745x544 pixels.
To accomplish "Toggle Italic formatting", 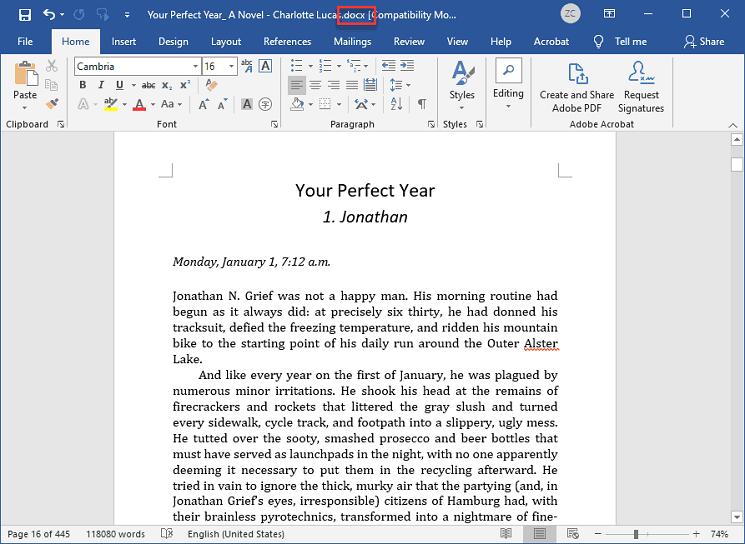I will [101, 85].
